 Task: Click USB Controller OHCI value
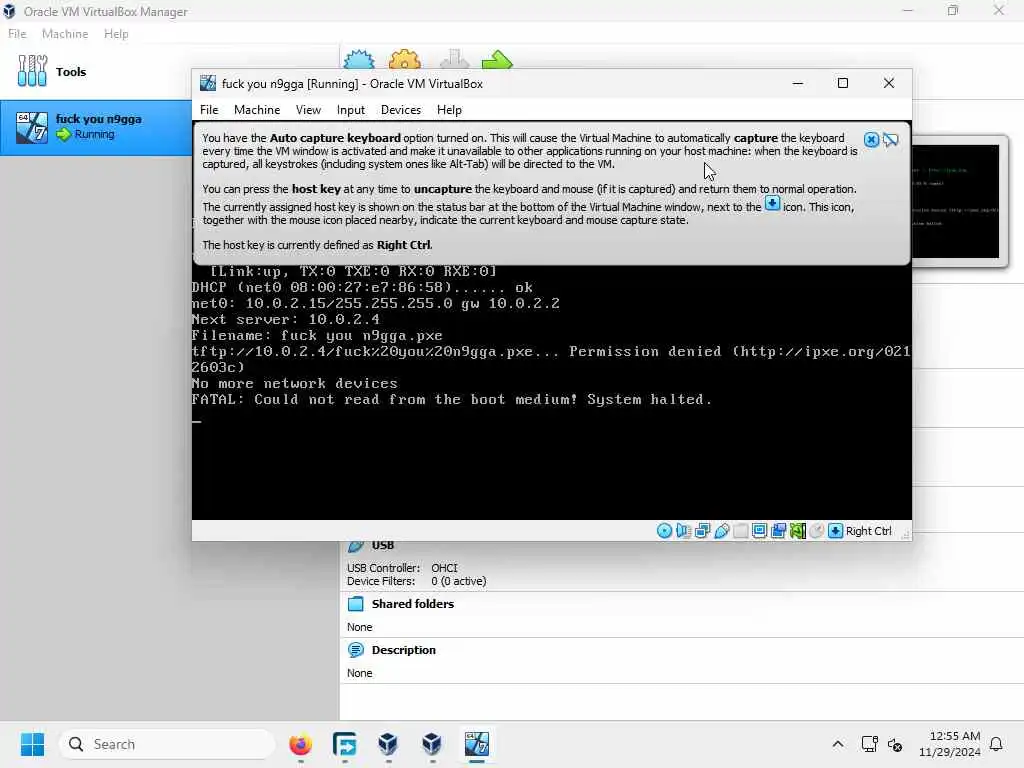[x=444, y=568]
